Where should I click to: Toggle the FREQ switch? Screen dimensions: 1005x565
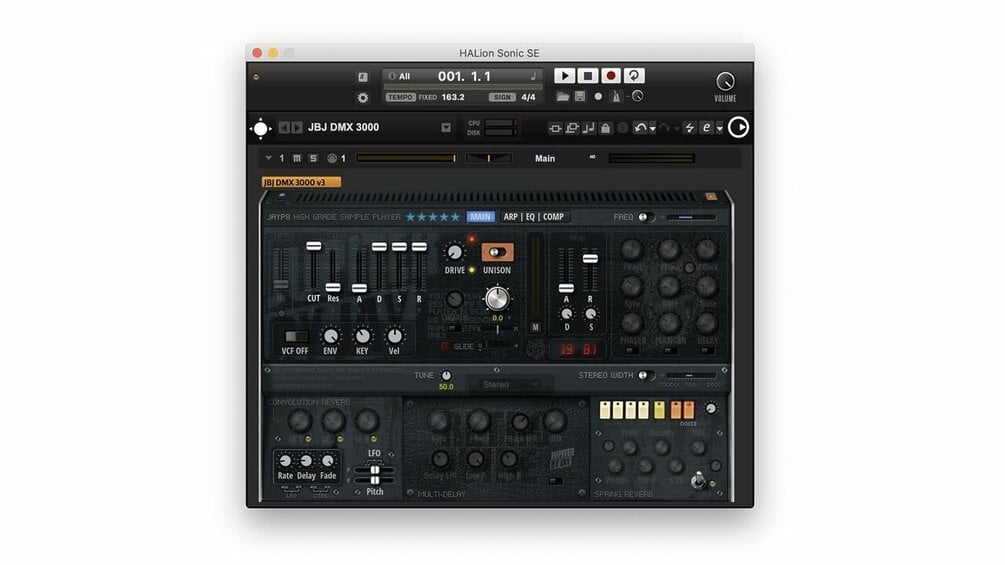point(645,217)
